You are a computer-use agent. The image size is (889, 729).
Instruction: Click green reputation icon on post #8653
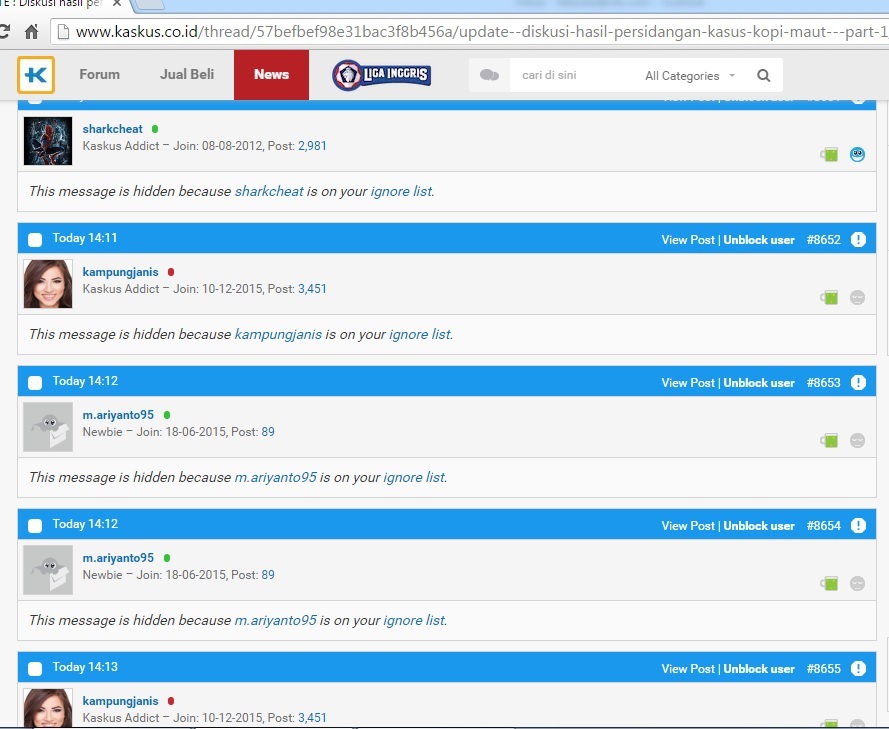pos(829,440)
